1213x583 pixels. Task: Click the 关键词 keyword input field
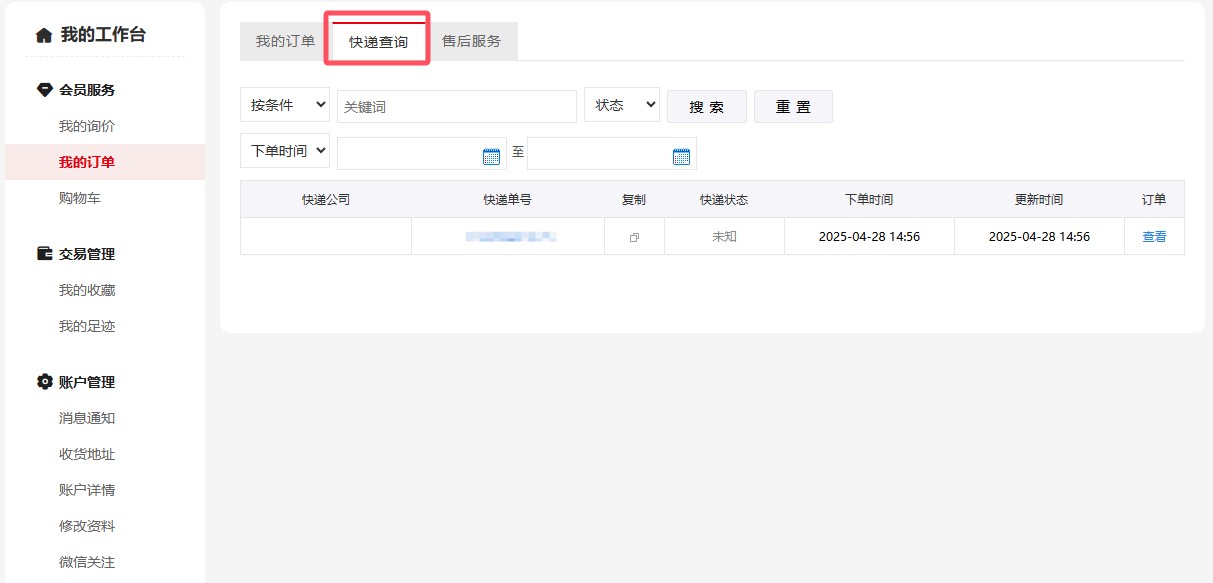(x=456, y=107)
